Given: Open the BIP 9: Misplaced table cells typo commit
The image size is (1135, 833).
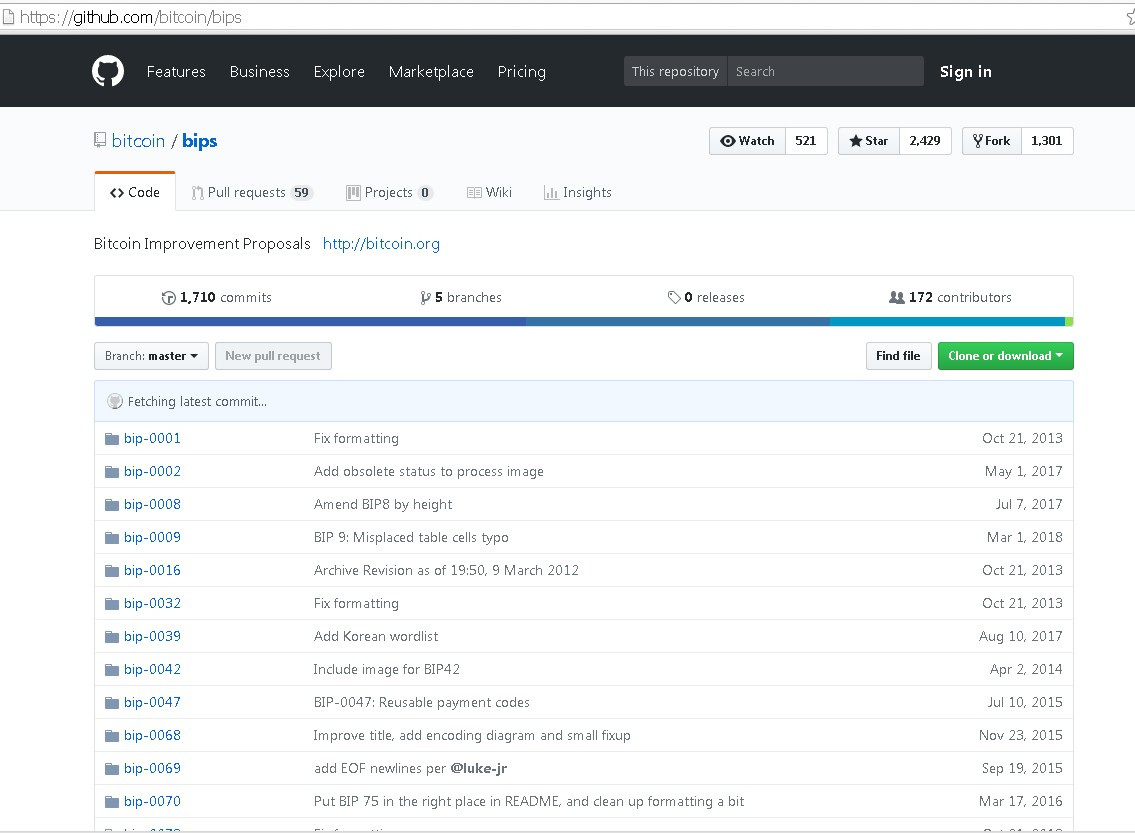Looking at the screenshot, I should click(411, 538).
